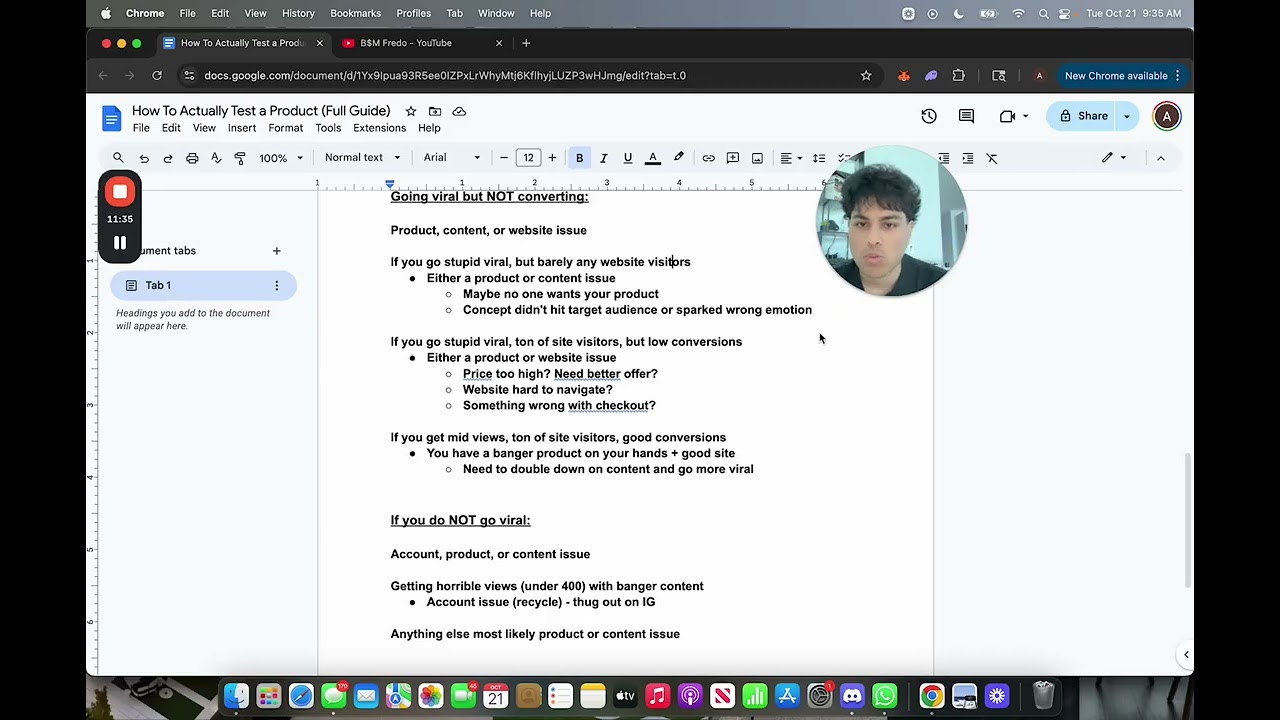The width and height of the screenshot is (1280, 720).
Task: Redo the last edit
Action: [168, 158]
